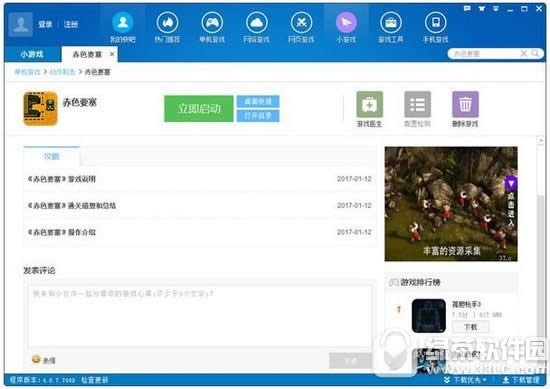The height and width of the screenshot is (389, 550).
Task: Click the gray submit comment button
Action: tap(350, 361)
